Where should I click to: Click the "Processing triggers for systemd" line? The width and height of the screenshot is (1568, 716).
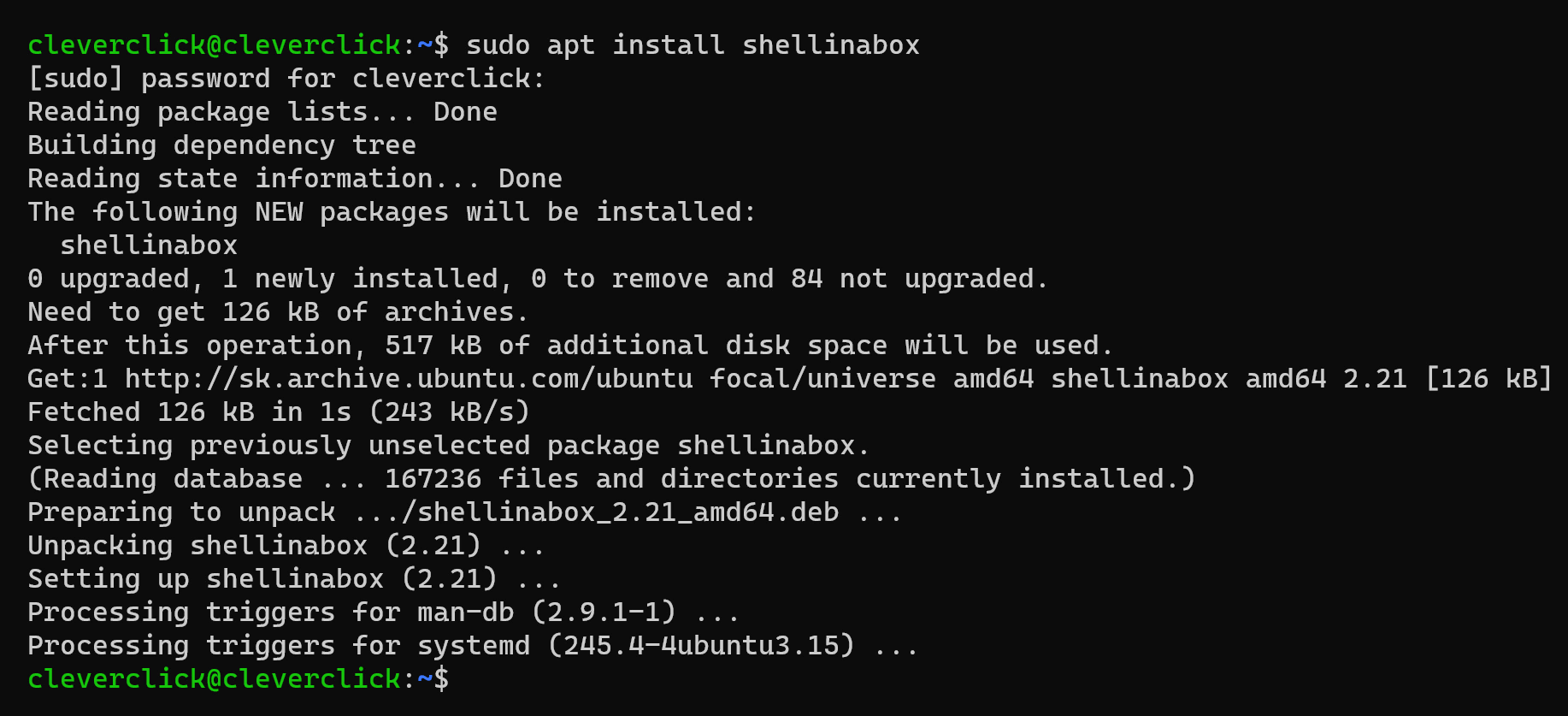click(472, 646)
